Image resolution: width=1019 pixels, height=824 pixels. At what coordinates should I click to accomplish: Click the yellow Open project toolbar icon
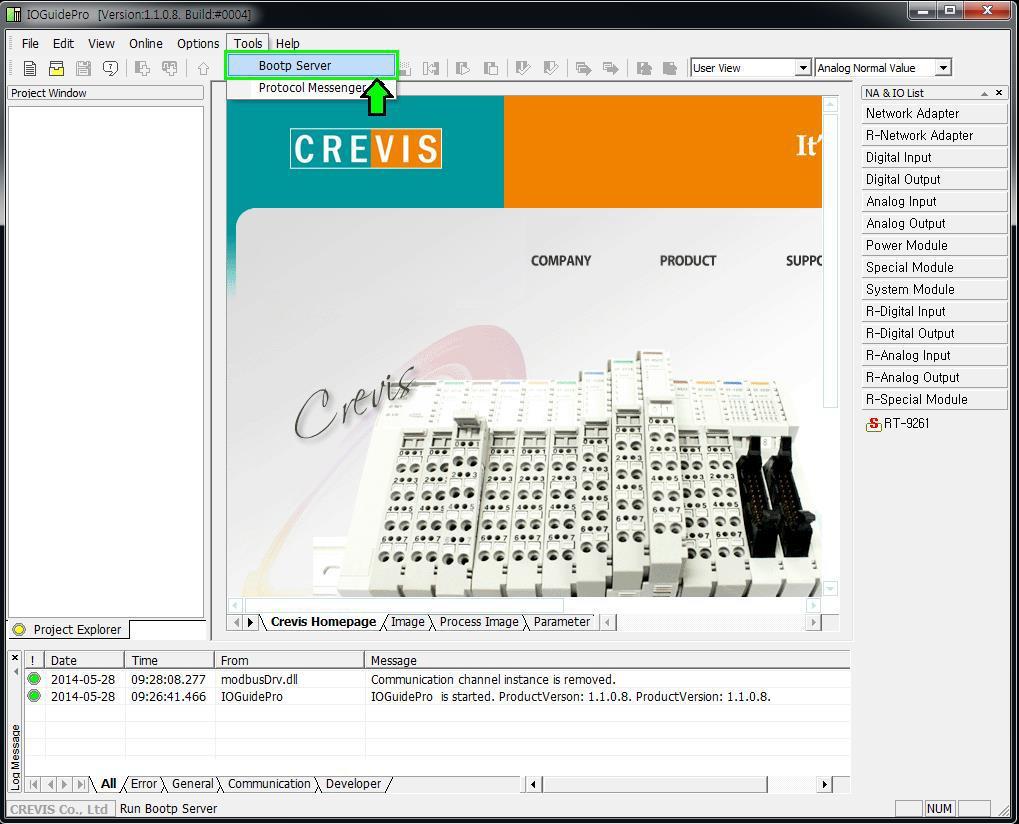(57, 68)
